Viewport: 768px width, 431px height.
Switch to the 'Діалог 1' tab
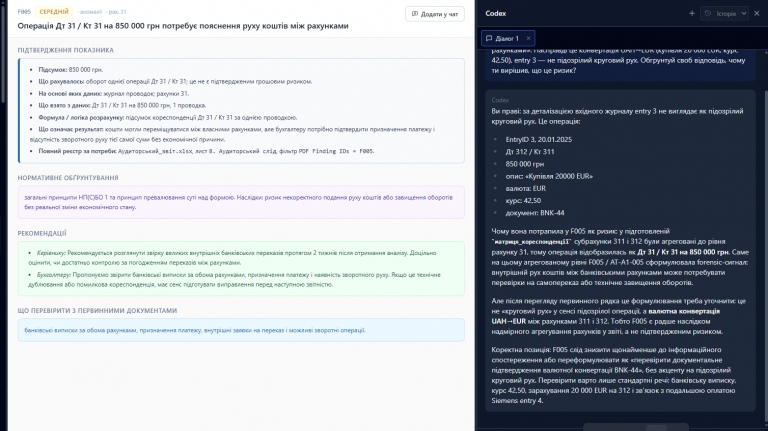tap(503, 38)
